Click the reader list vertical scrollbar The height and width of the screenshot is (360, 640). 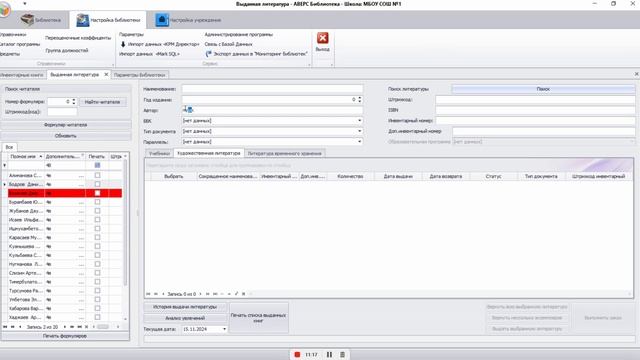click(125, 222)
